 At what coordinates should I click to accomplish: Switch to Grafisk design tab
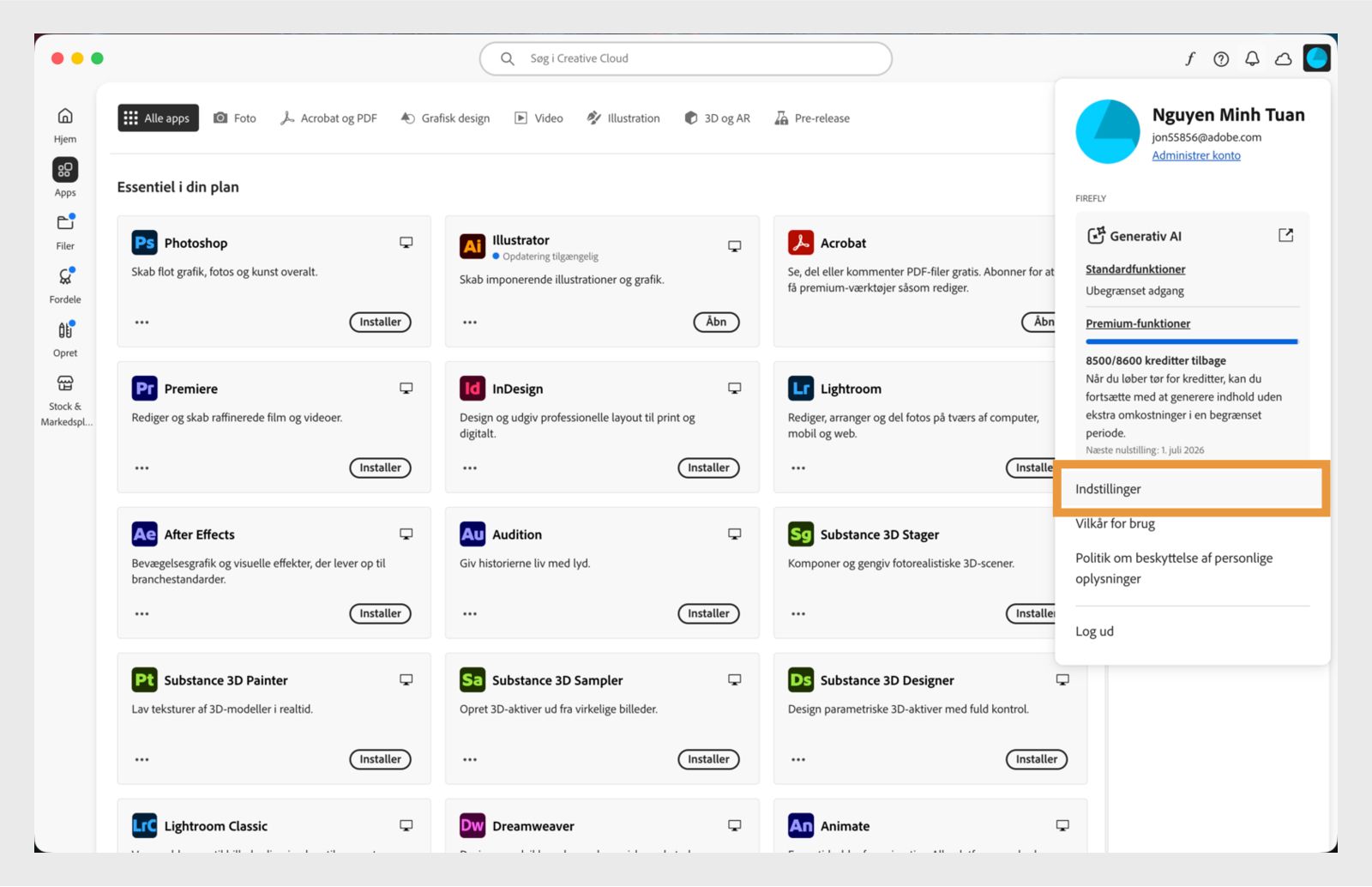click(x=446, y=118)
